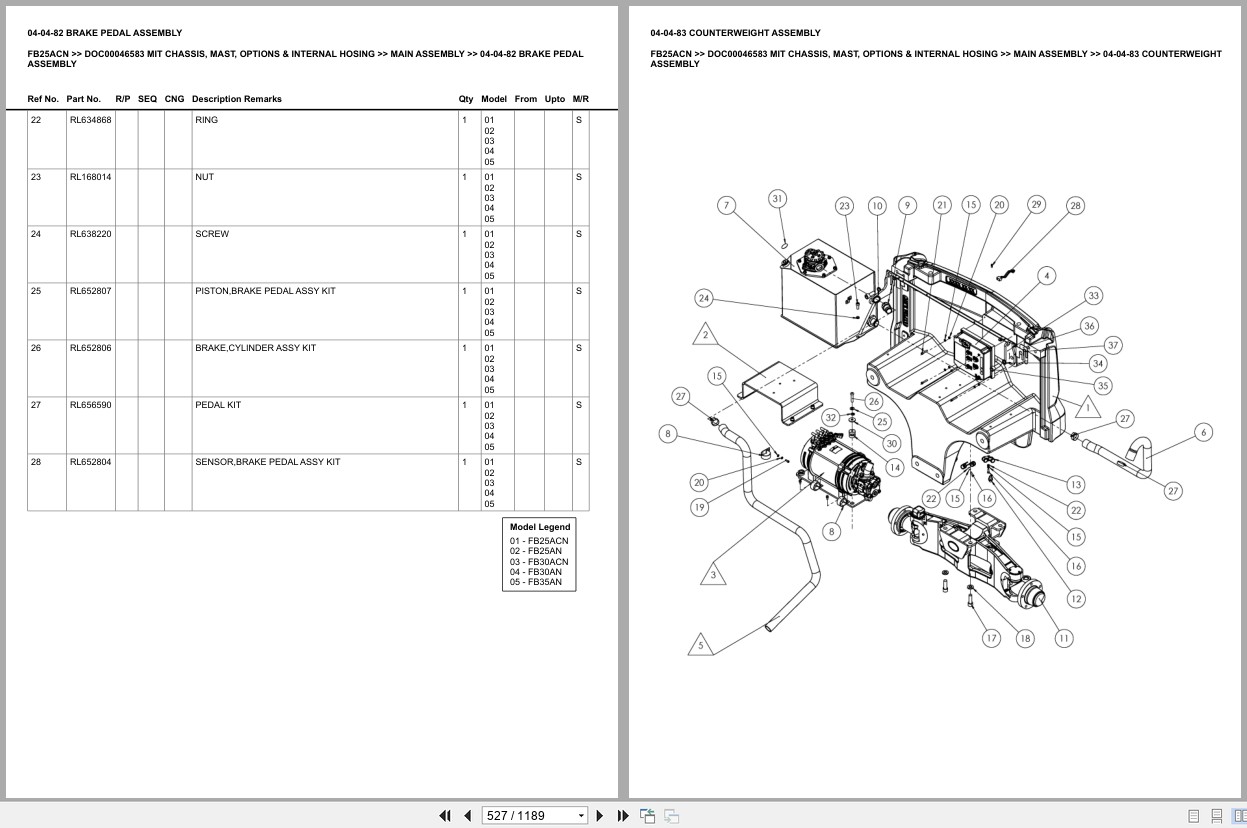Click the 04-04-82 BRAKE PEDAL ASSEMBLY heading

click(x=105, y=33)
